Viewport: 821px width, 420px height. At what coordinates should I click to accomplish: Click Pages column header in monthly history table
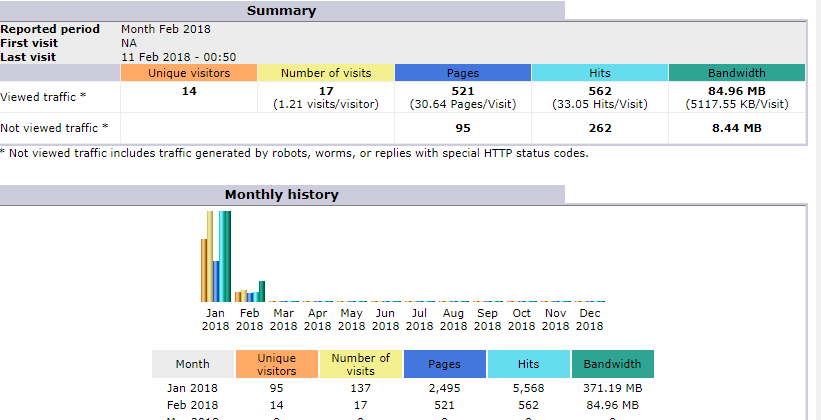coord(444,364)
